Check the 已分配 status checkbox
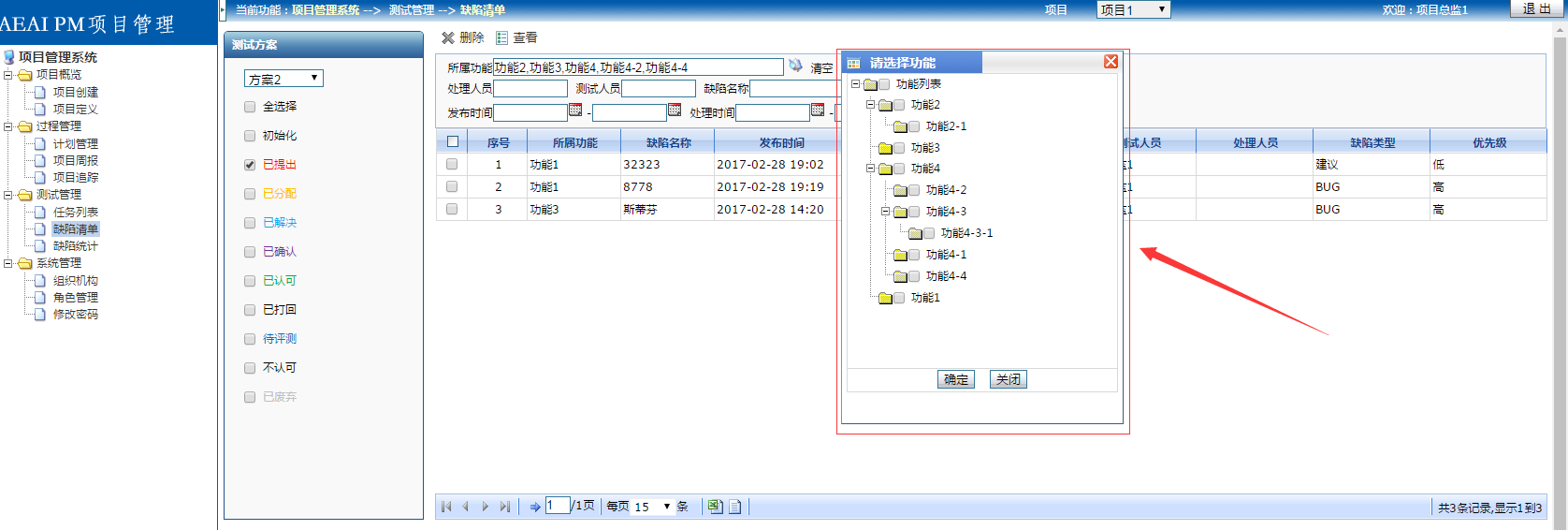The image size is (1568, 530). point(250,194)
